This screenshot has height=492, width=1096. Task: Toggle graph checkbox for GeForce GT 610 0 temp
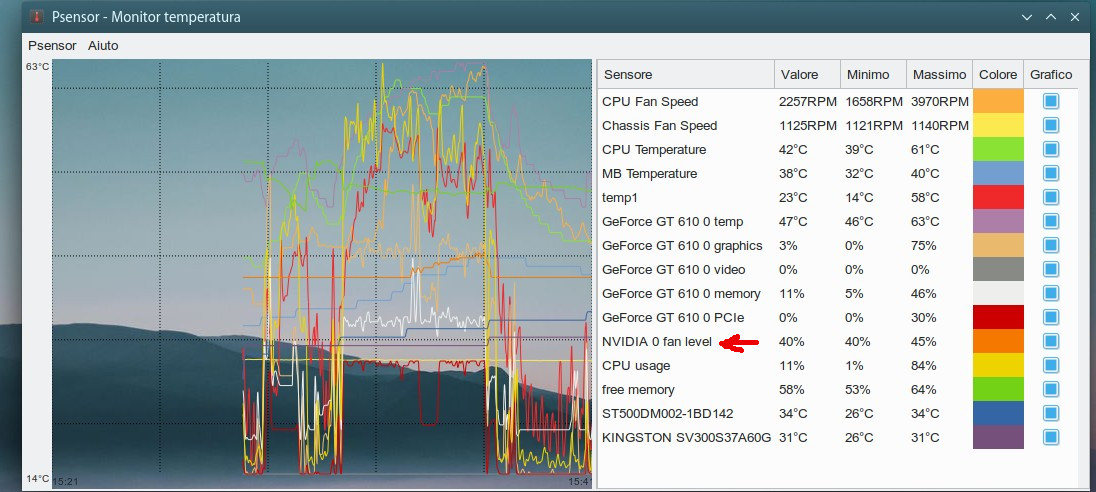coord(1051,222)
